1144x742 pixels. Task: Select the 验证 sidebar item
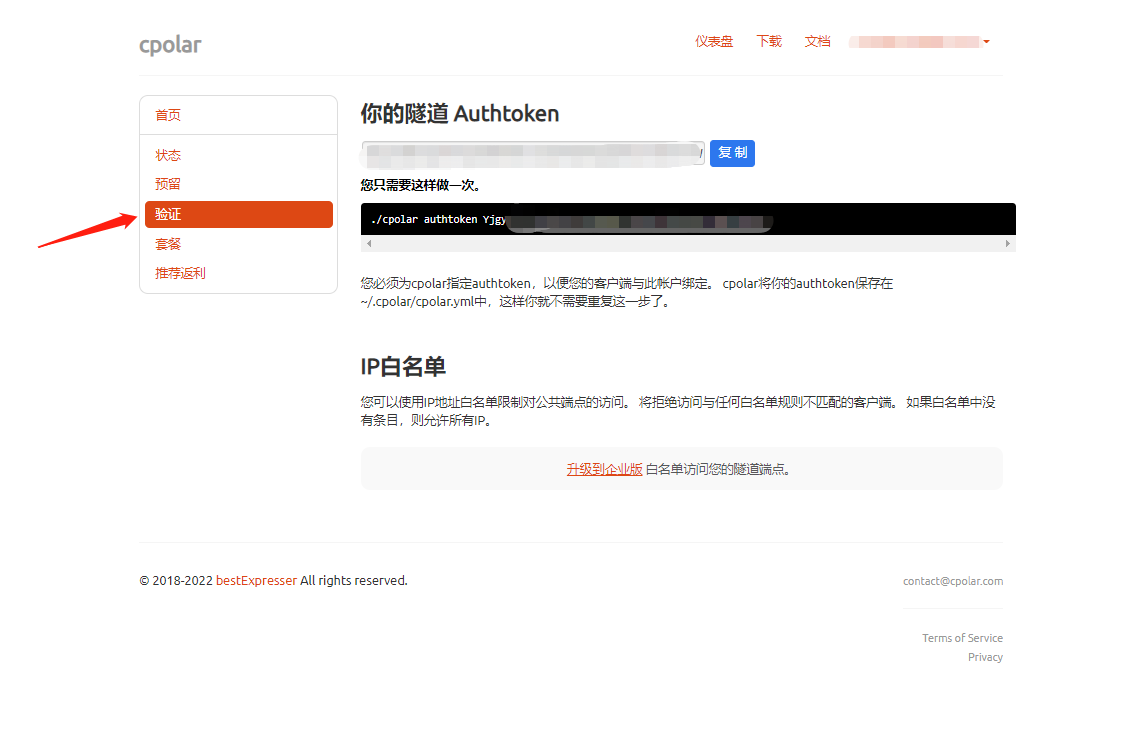pos(239,215)
